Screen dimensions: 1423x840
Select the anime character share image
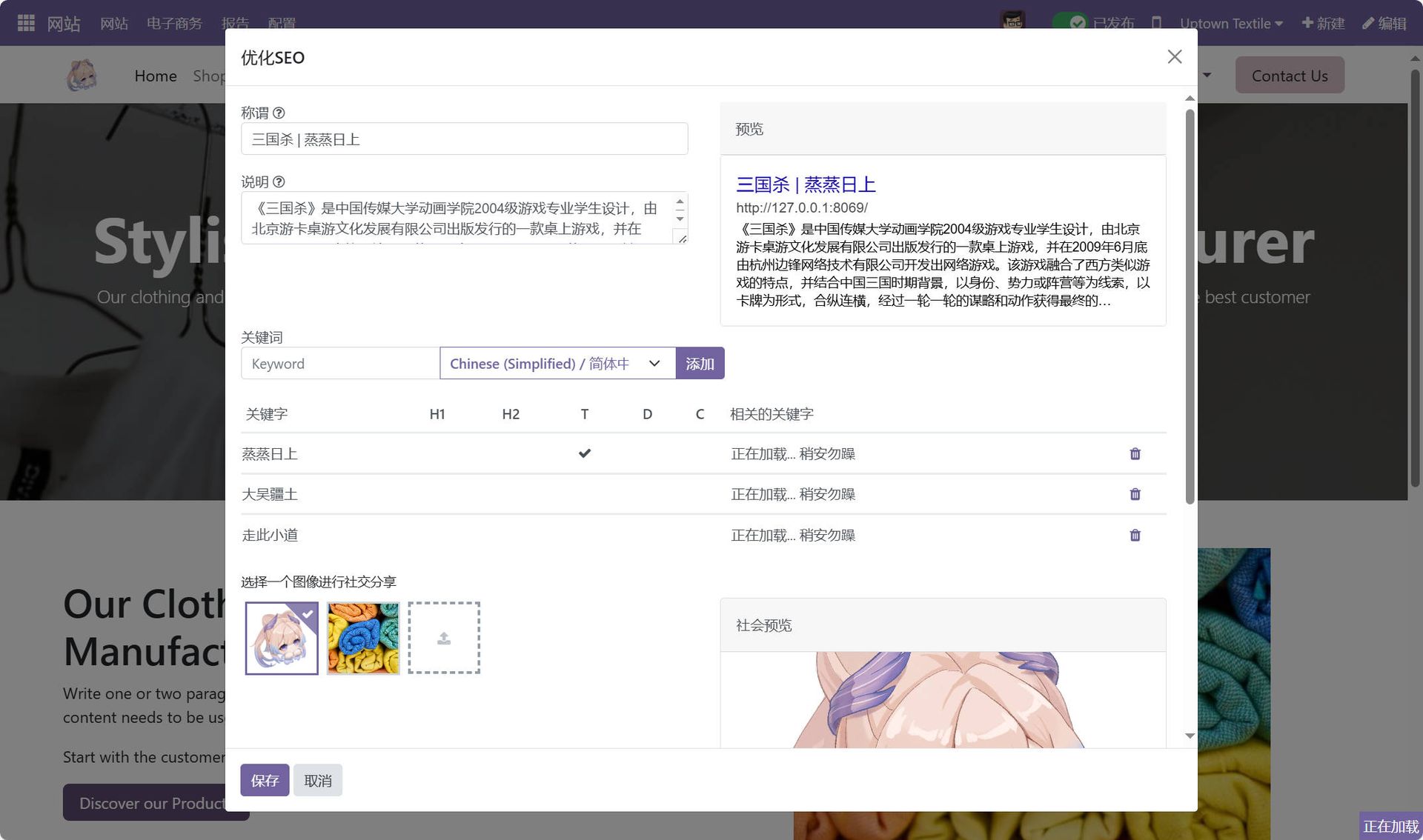pos(282,638)
